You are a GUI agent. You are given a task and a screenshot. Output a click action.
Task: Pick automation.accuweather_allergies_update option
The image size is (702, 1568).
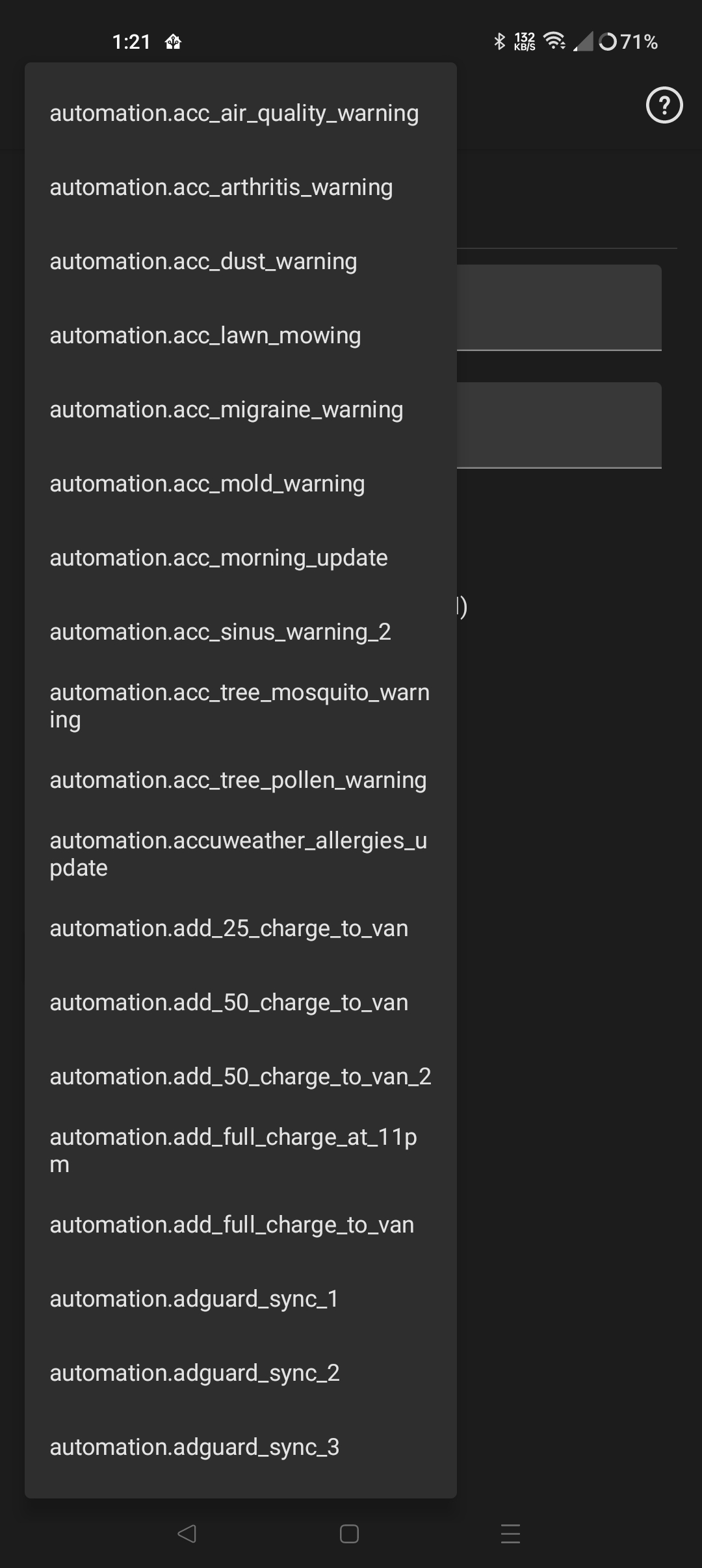(240, 854)
